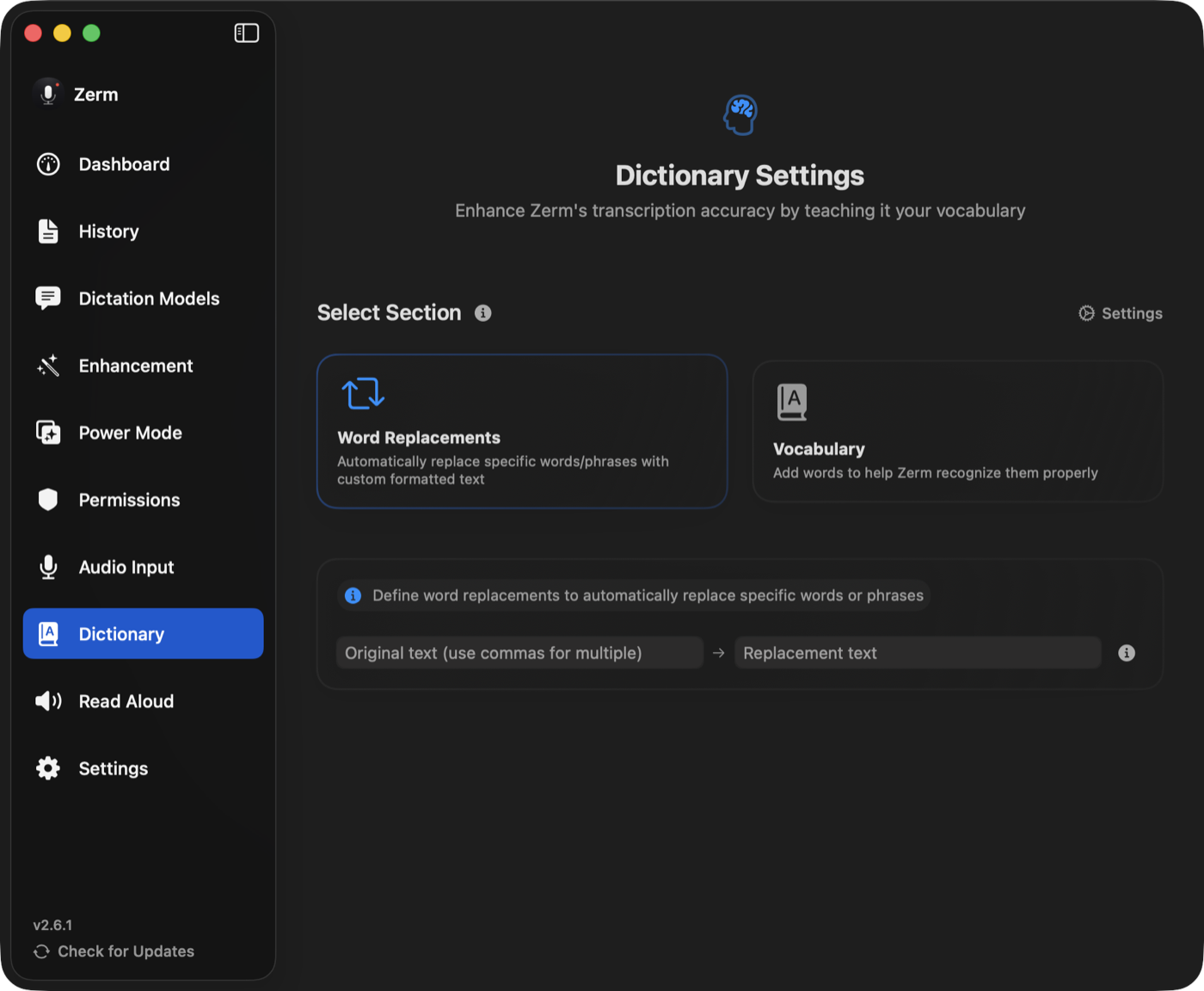Click the Dictionary Settings heading
Viewport: 1204px width, 991px height.
tap(740, 175)
